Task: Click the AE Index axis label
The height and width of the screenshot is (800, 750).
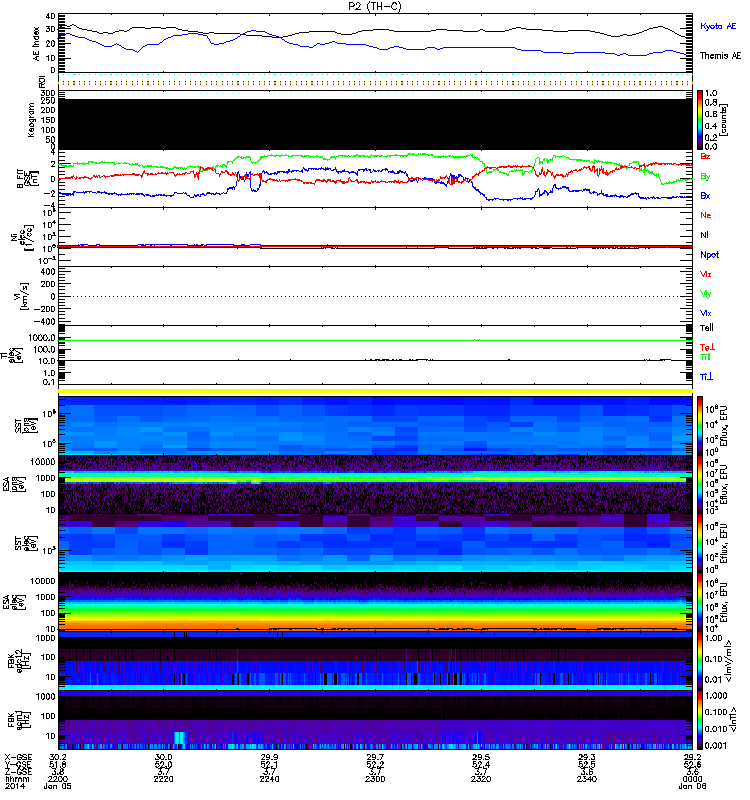Action: click(x=36, y=44)
